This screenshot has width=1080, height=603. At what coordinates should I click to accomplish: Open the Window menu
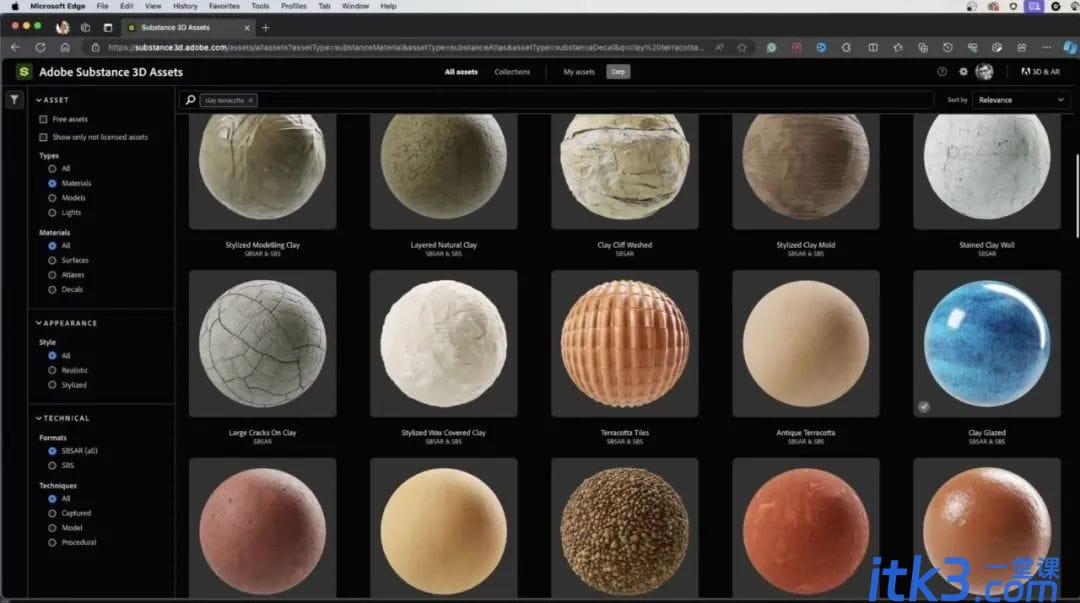click(355, 6)
